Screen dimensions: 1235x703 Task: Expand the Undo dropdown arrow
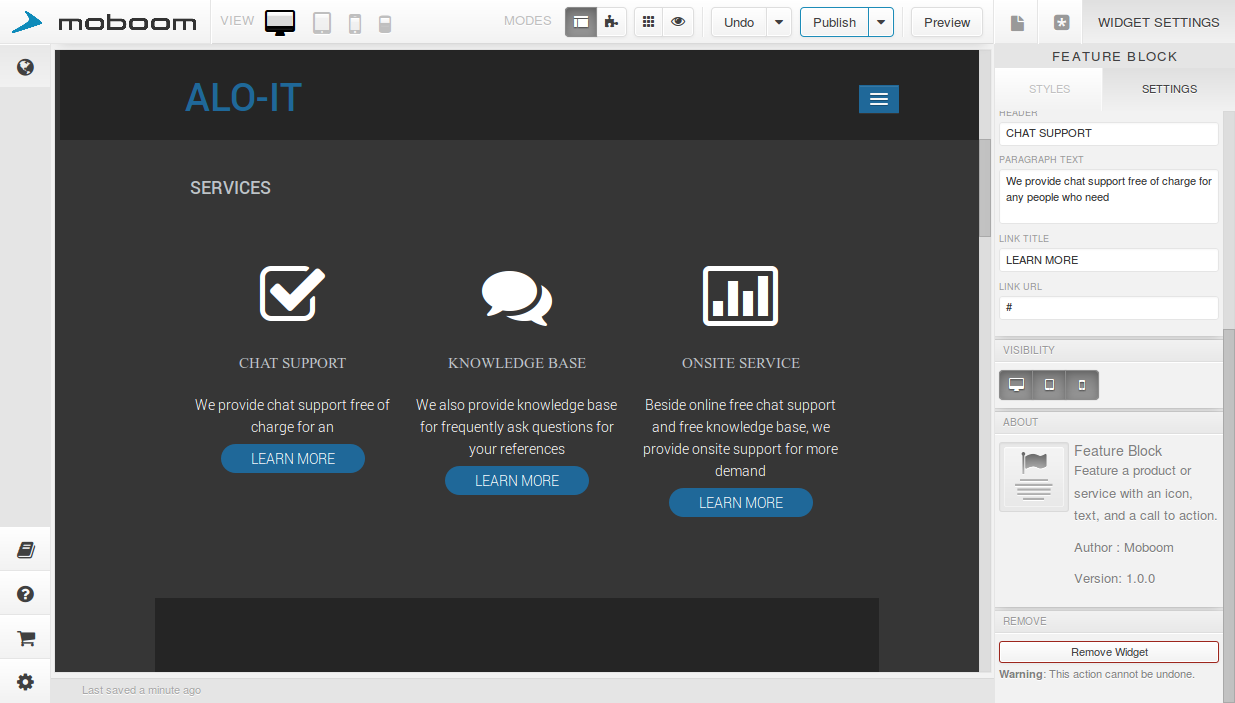click(x=779, y=22)
